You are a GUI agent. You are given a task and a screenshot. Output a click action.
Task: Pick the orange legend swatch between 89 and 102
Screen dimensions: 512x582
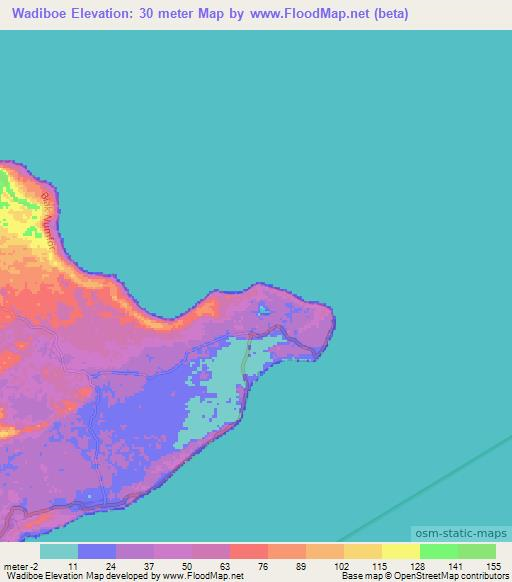click(x=325, y=551)
